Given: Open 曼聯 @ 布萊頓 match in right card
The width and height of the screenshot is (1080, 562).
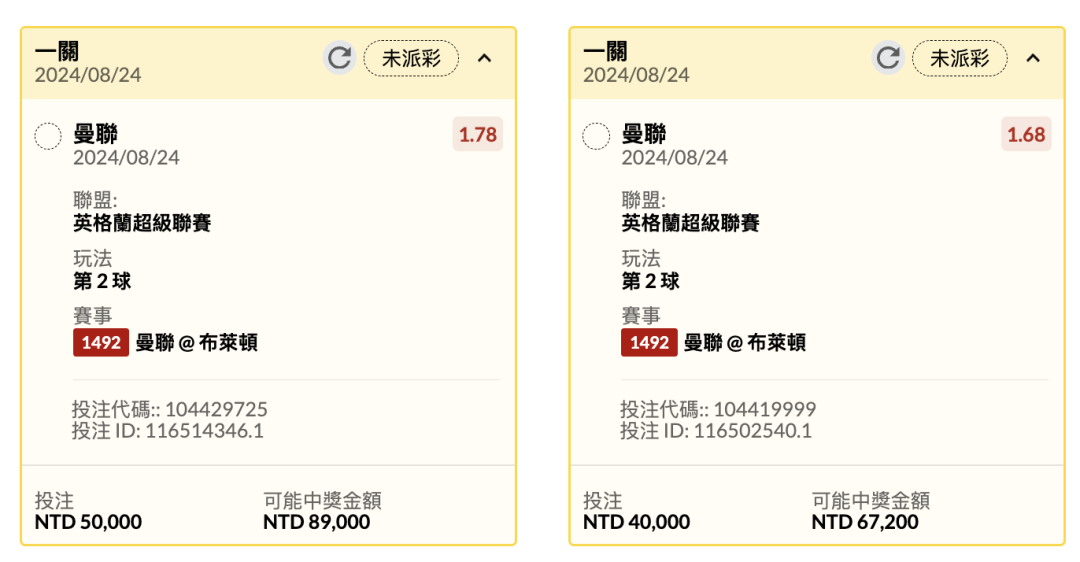Looking at the screenshot, I should (x=745, y=343).
